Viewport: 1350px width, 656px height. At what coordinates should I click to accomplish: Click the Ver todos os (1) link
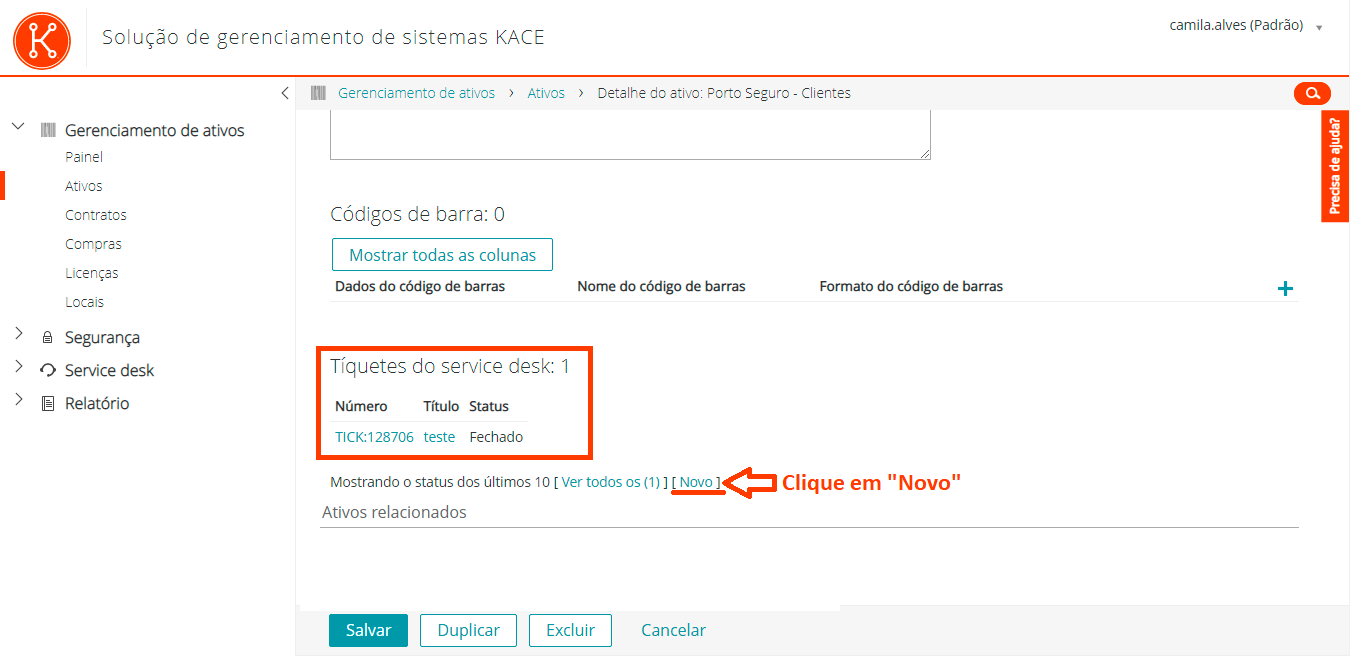click(611, 482)
